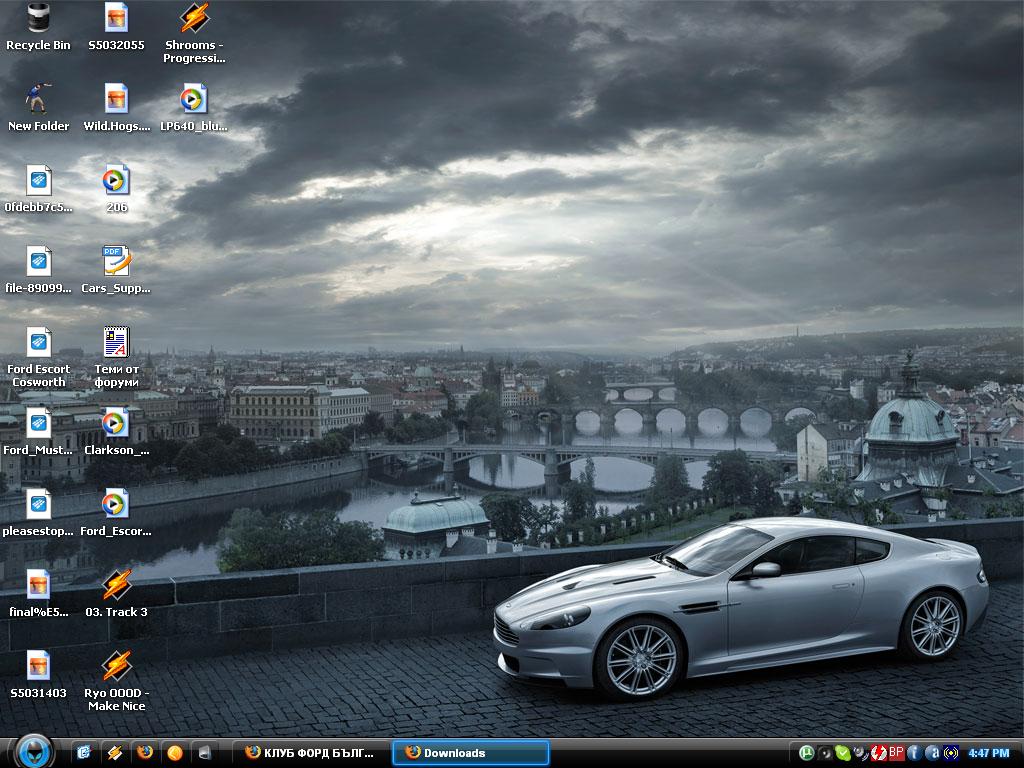Switch to the Downloads taskbar window
This screenshot has height=768, width=1024.
click(470, 753)
